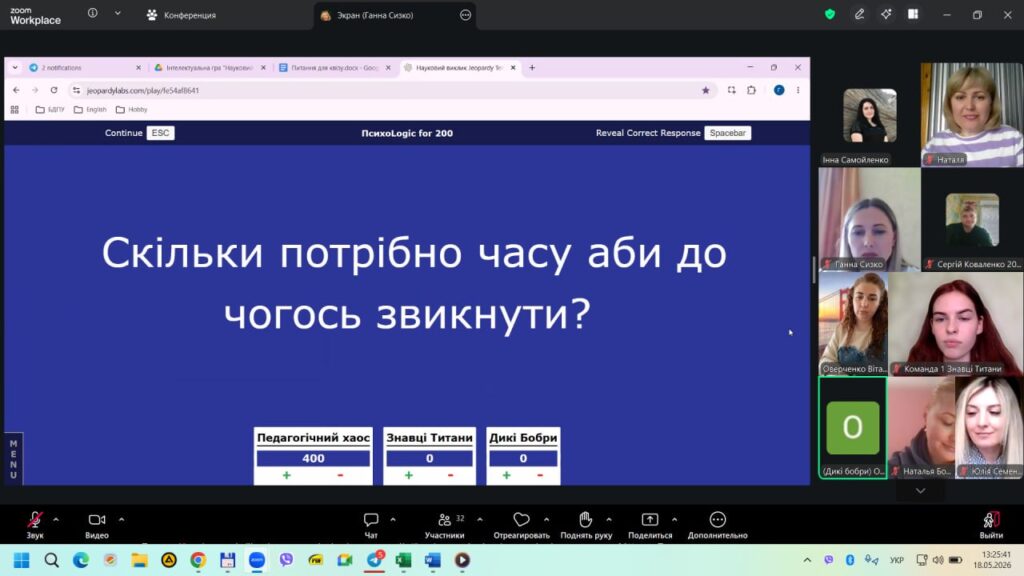Open the Zoom Chat panel
Screen dimensions: 1024x576
[x=371, y=520]
